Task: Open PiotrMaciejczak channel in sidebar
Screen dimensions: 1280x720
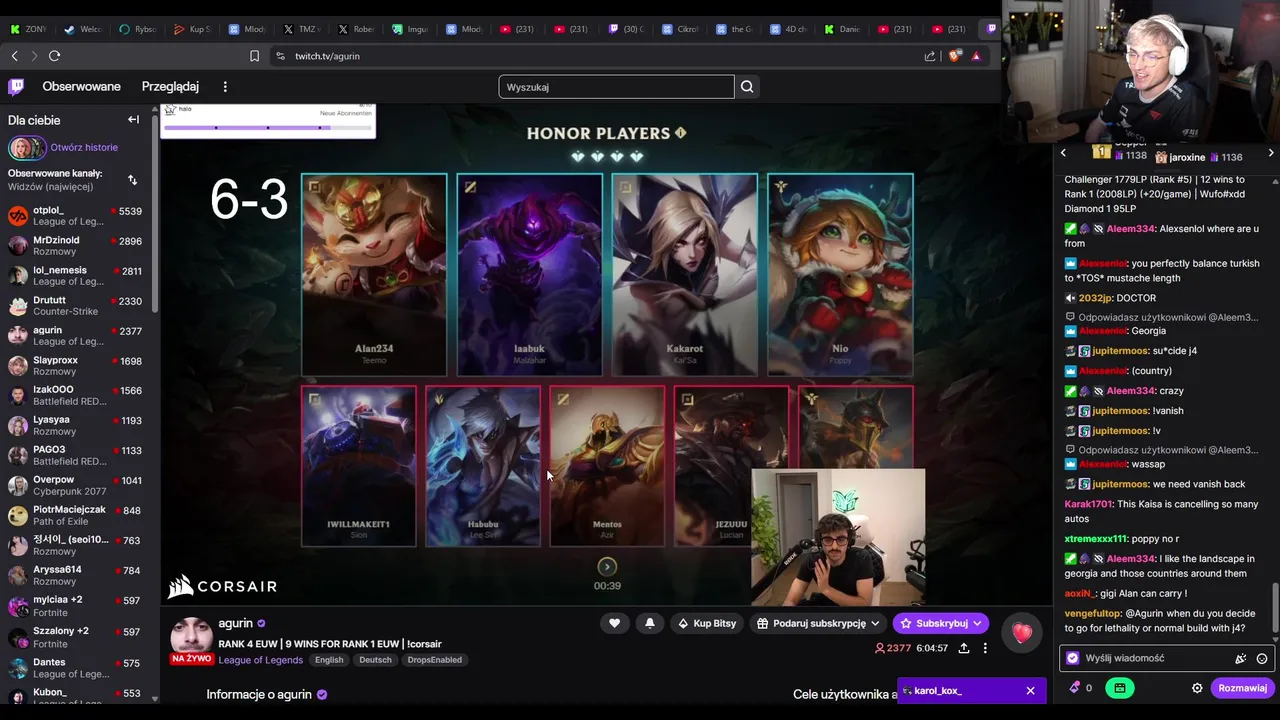Action: [76, 516]
